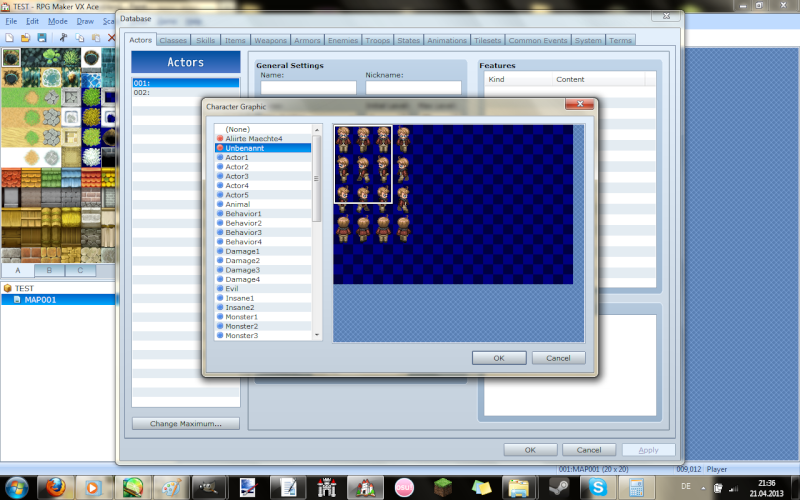800x500 pixels.
Task: Switch to the System tab
Action: point(588,40)
